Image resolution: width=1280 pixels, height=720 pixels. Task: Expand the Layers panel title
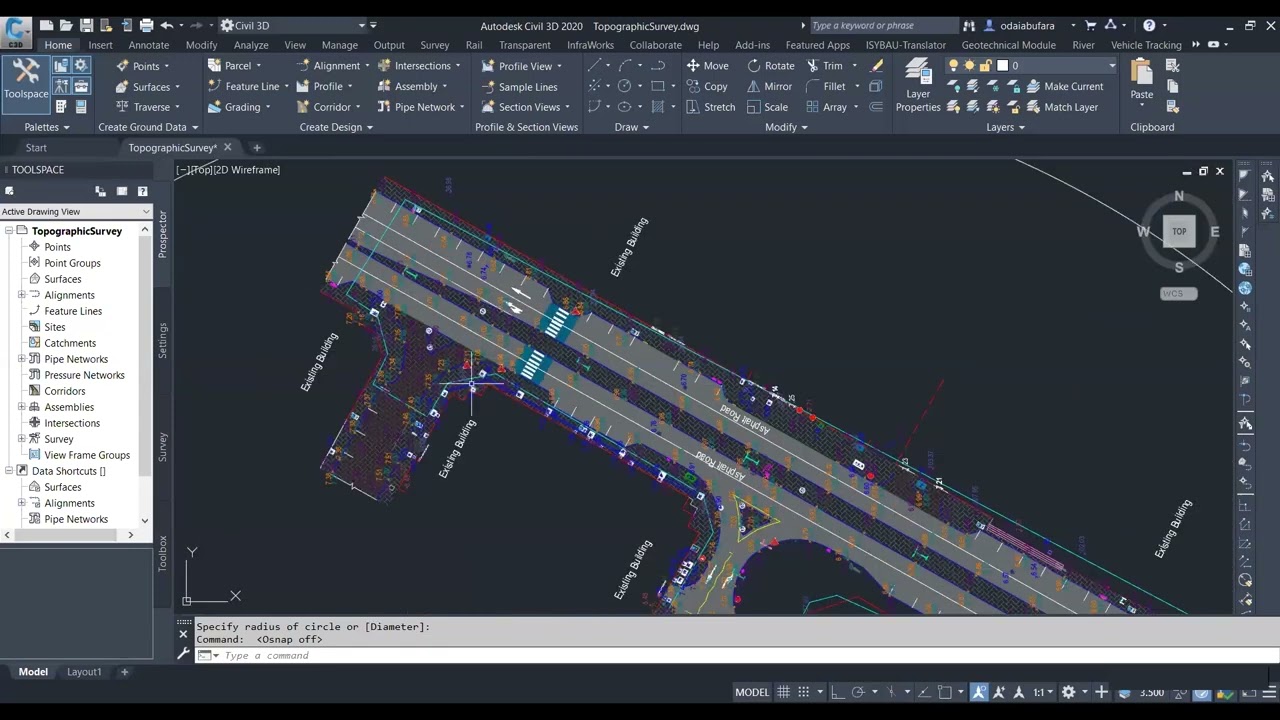click(1005, 127)
